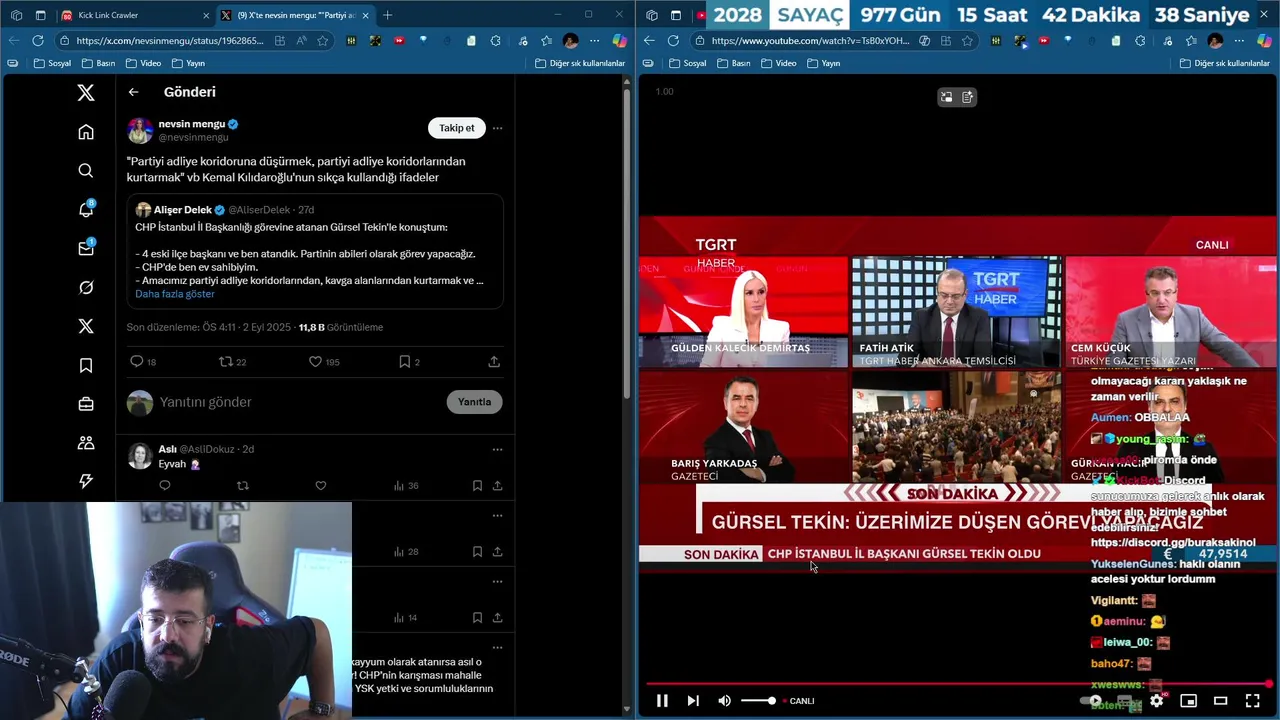
Task: Pause the YouTube live video
Action: click(662, 701)
